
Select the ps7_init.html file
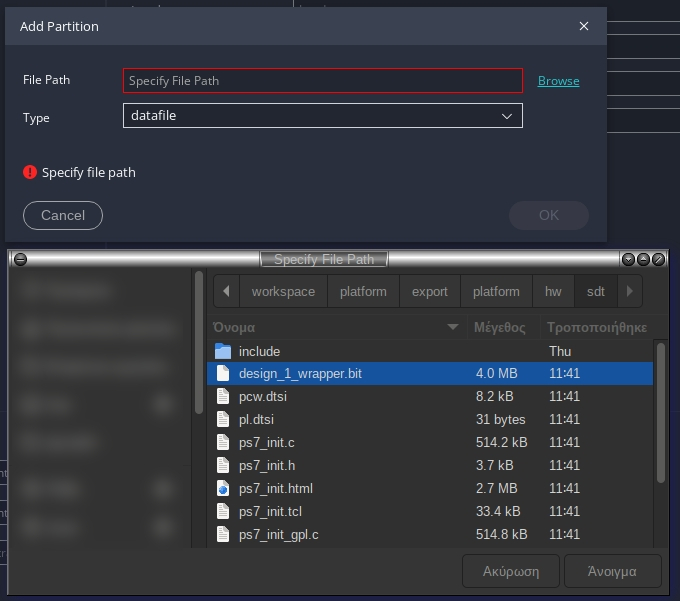[430, 488]
